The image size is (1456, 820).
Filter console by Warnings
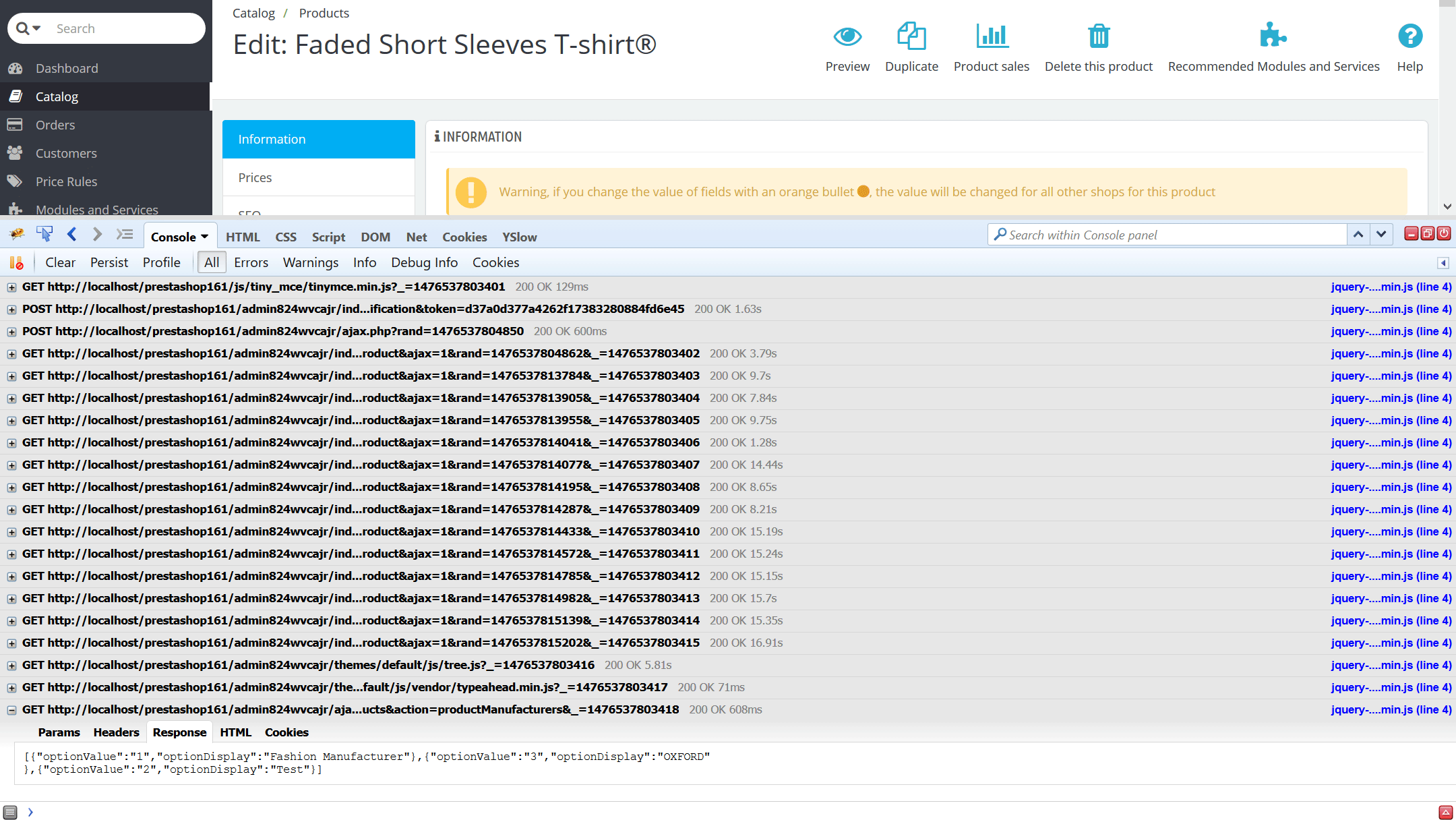click(x=311, y=262)
